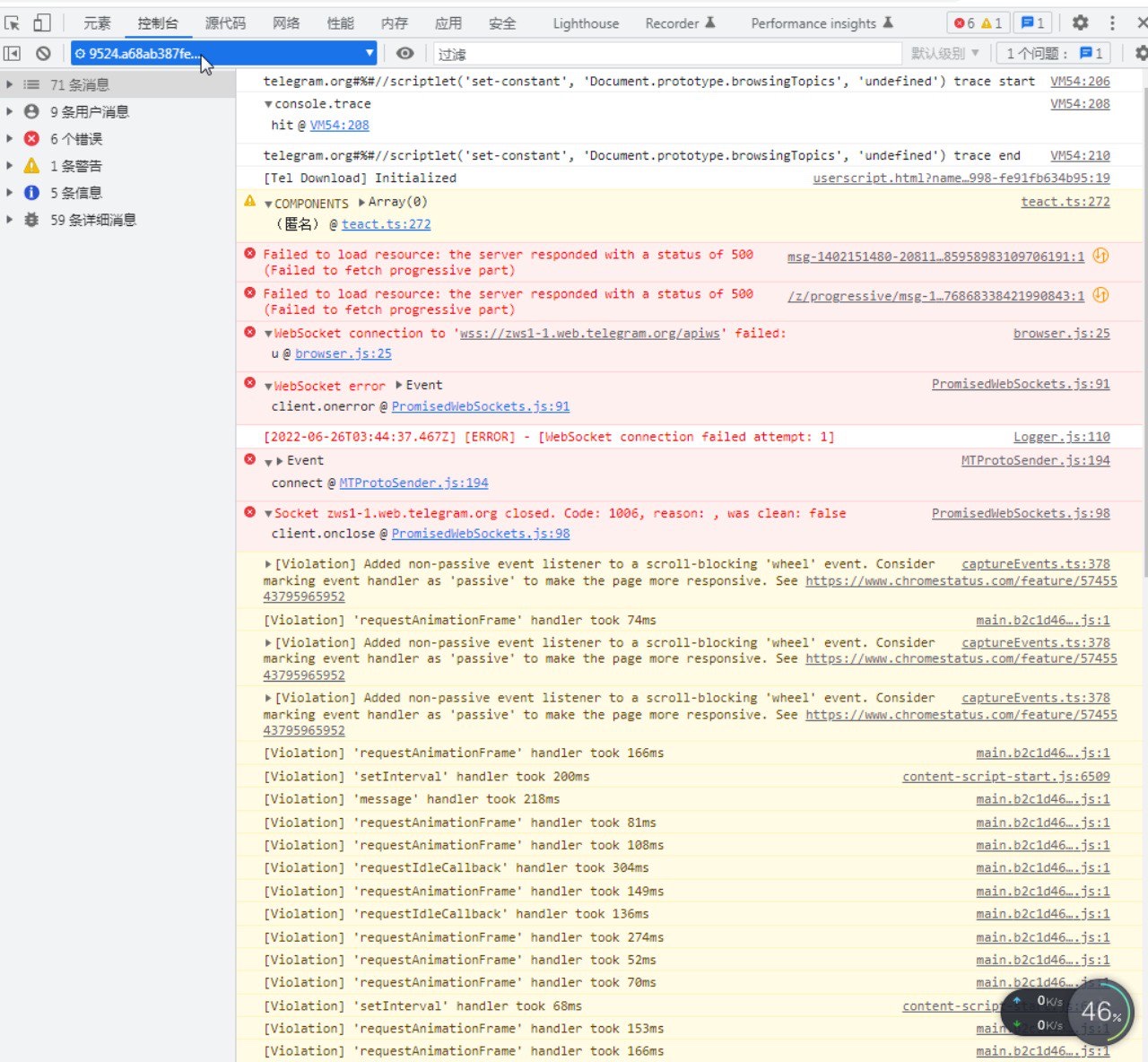Filter console to 5 条信息 messages
The height and width of the screenshot is (1062, 1148).
[75, 192]
